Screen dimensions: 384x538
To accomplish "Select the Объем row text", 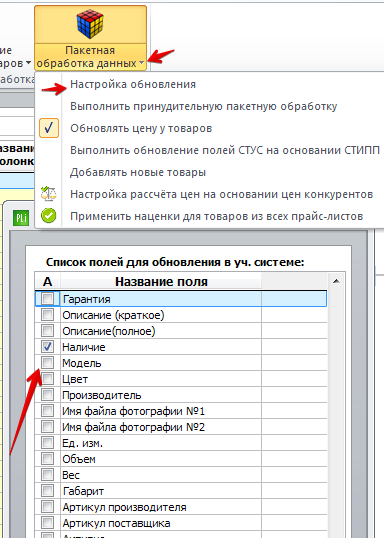I will click(x=79, y=459).
